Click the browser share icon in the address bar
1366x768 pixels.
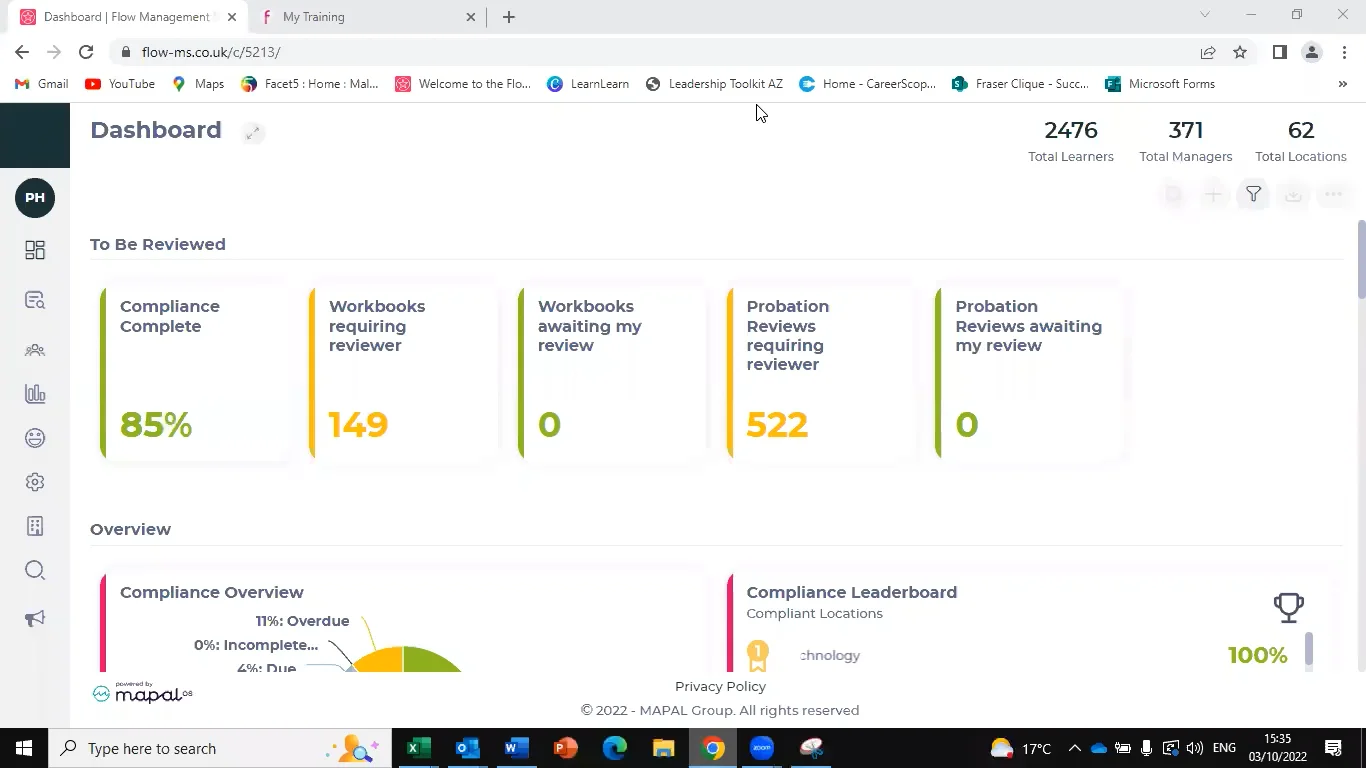[1208, 52]
